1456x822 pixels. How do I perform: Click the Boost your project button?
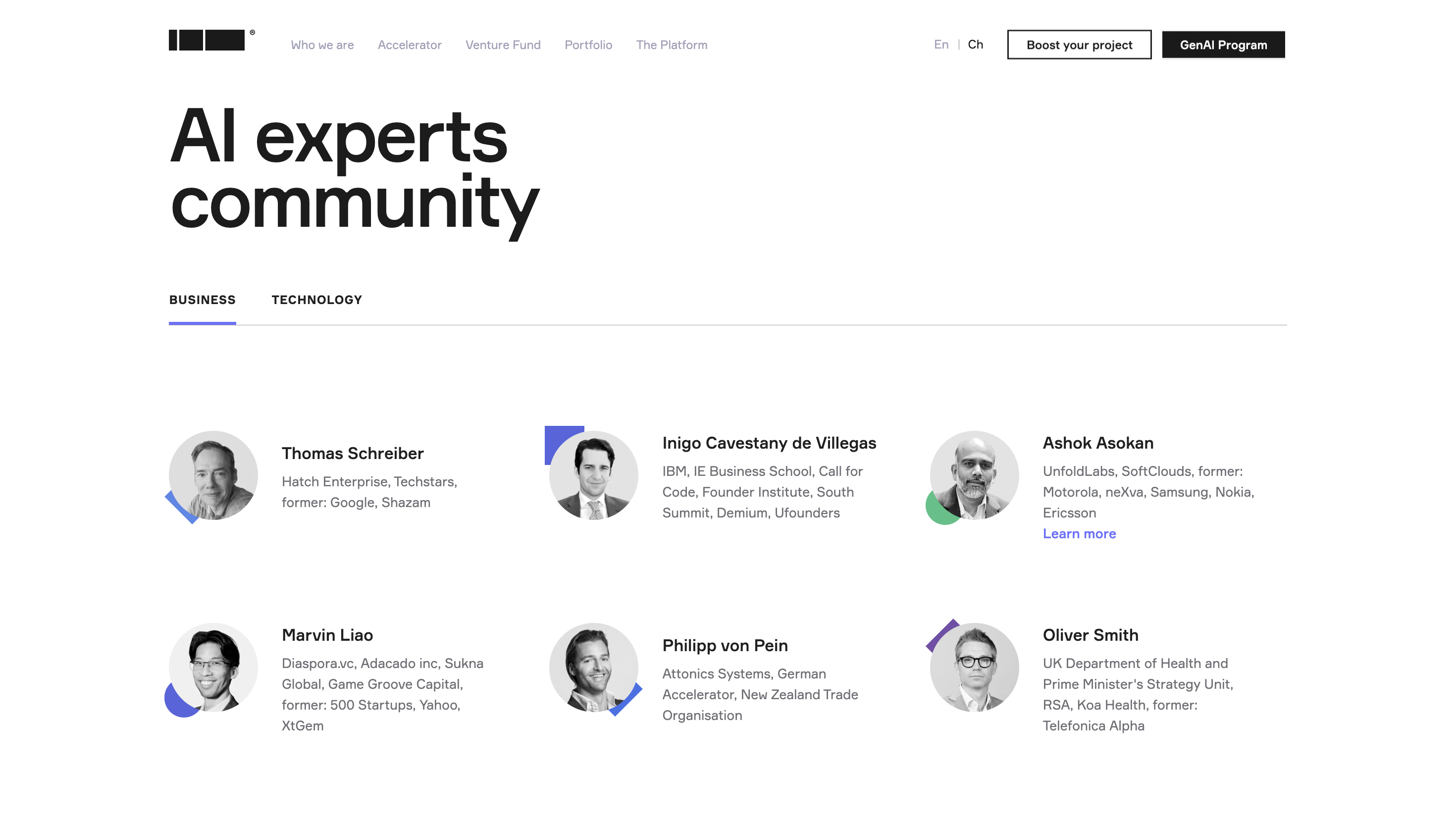1079,45
